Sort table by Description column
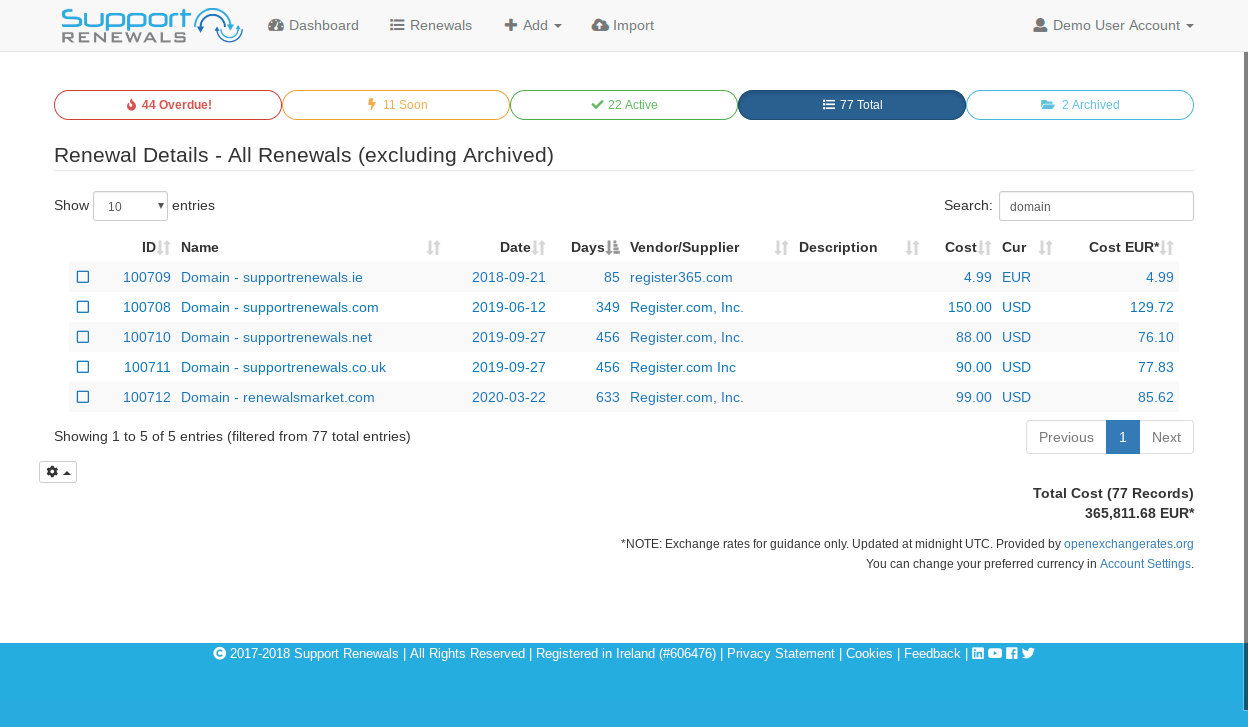This screenshot has height=727, width=1248. point(858,247)
